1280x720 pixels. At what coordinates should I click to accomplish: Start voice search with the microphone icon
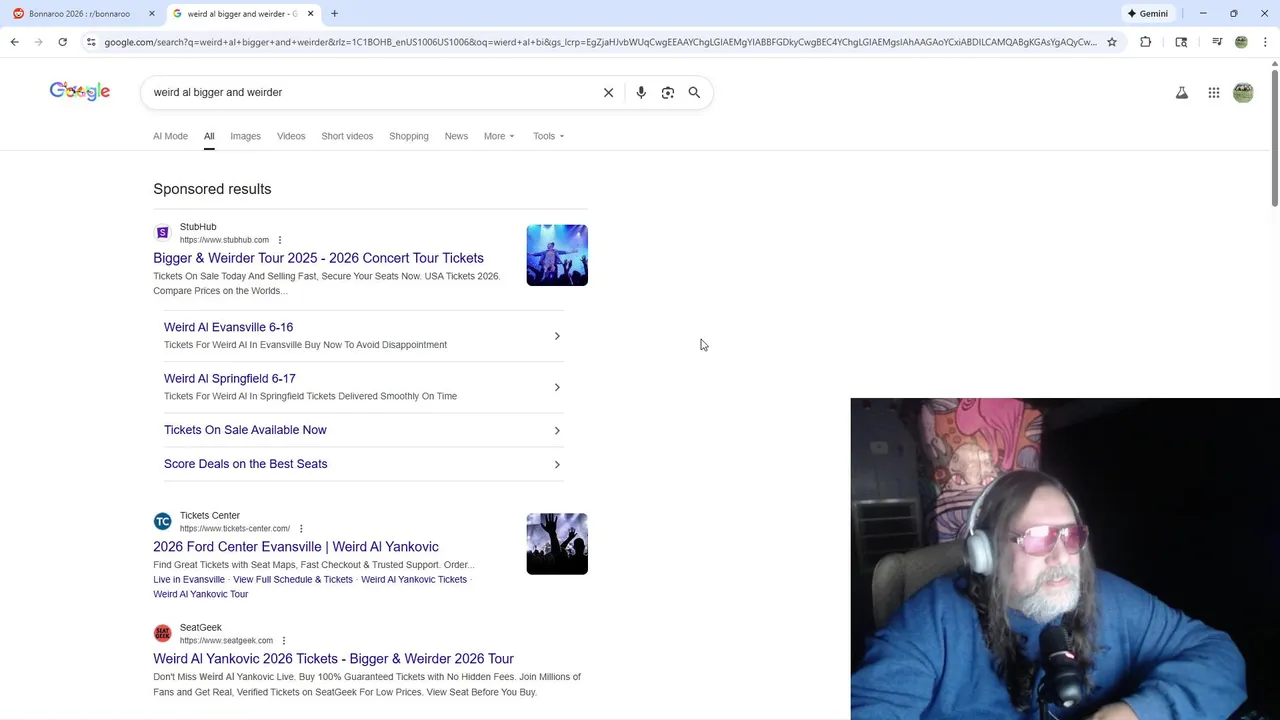coord(641,92)
